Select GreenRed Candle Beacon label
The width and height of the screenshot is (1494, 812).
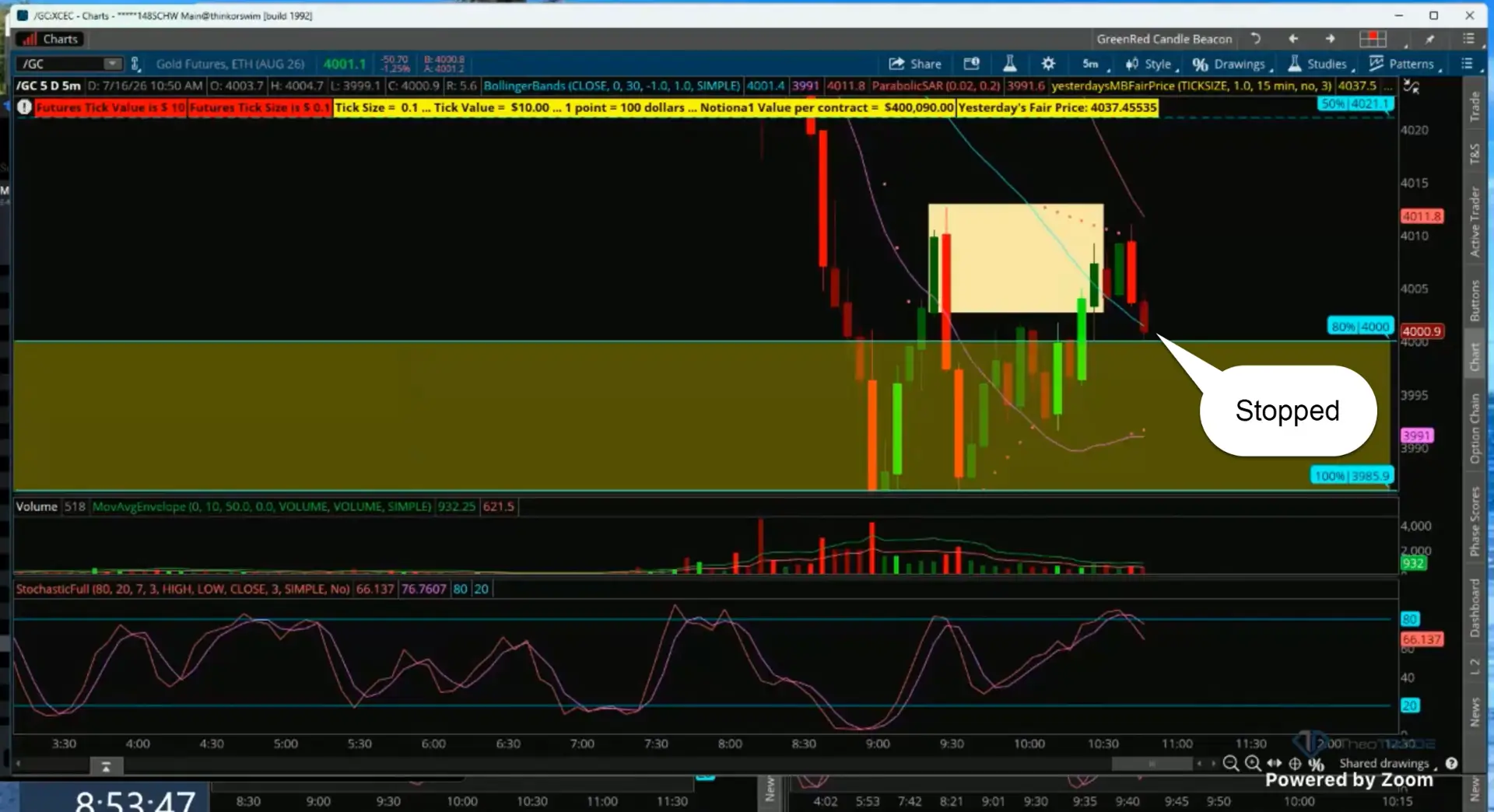1164,39
